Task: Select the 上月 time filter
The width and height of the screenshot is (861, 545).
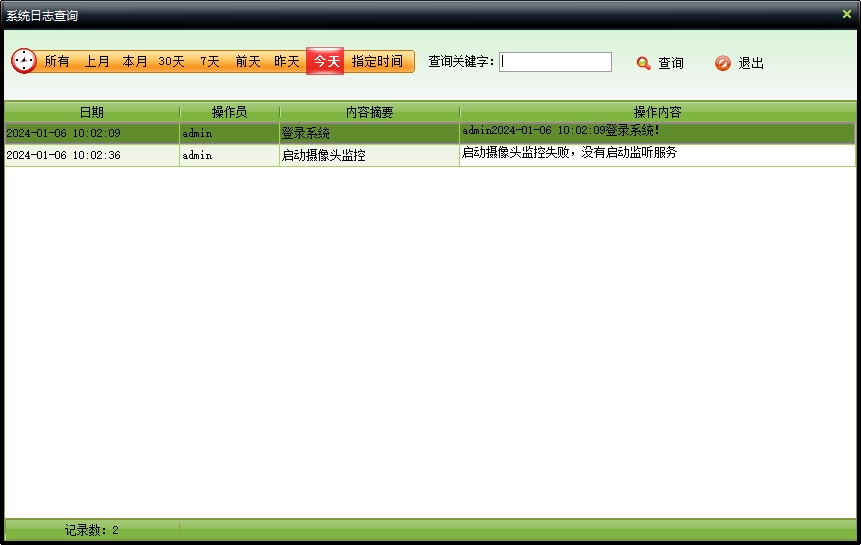Action: coord(97,62)
